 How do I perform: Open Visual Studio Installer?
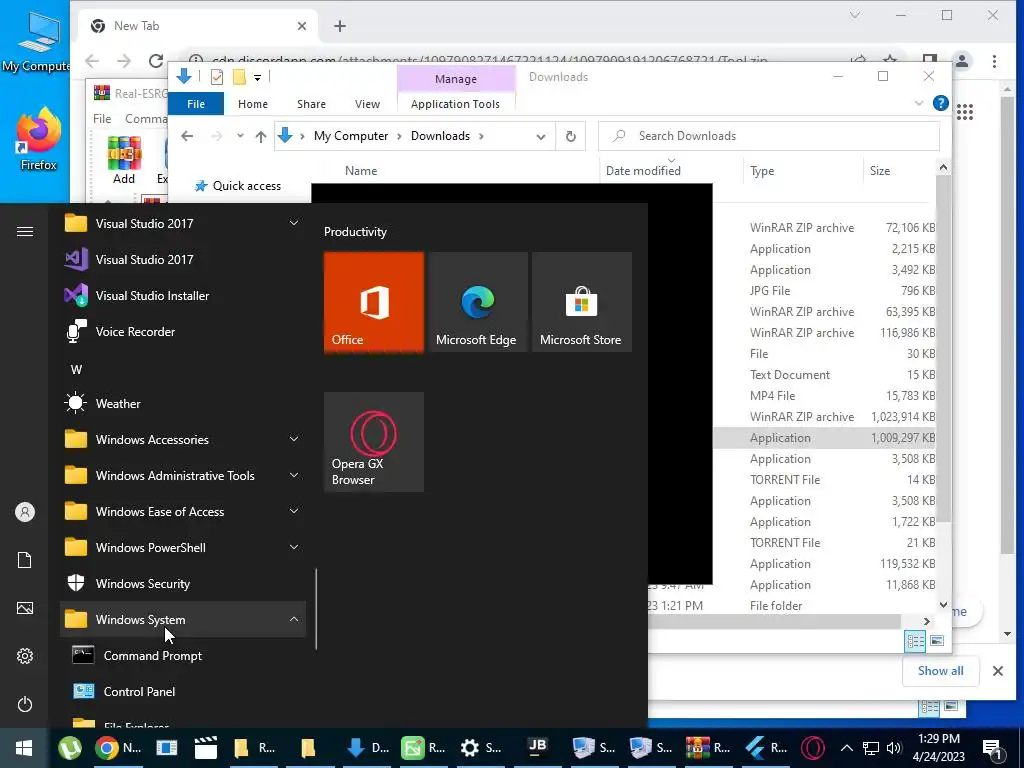pyautogui.click(x=183, y=295)
